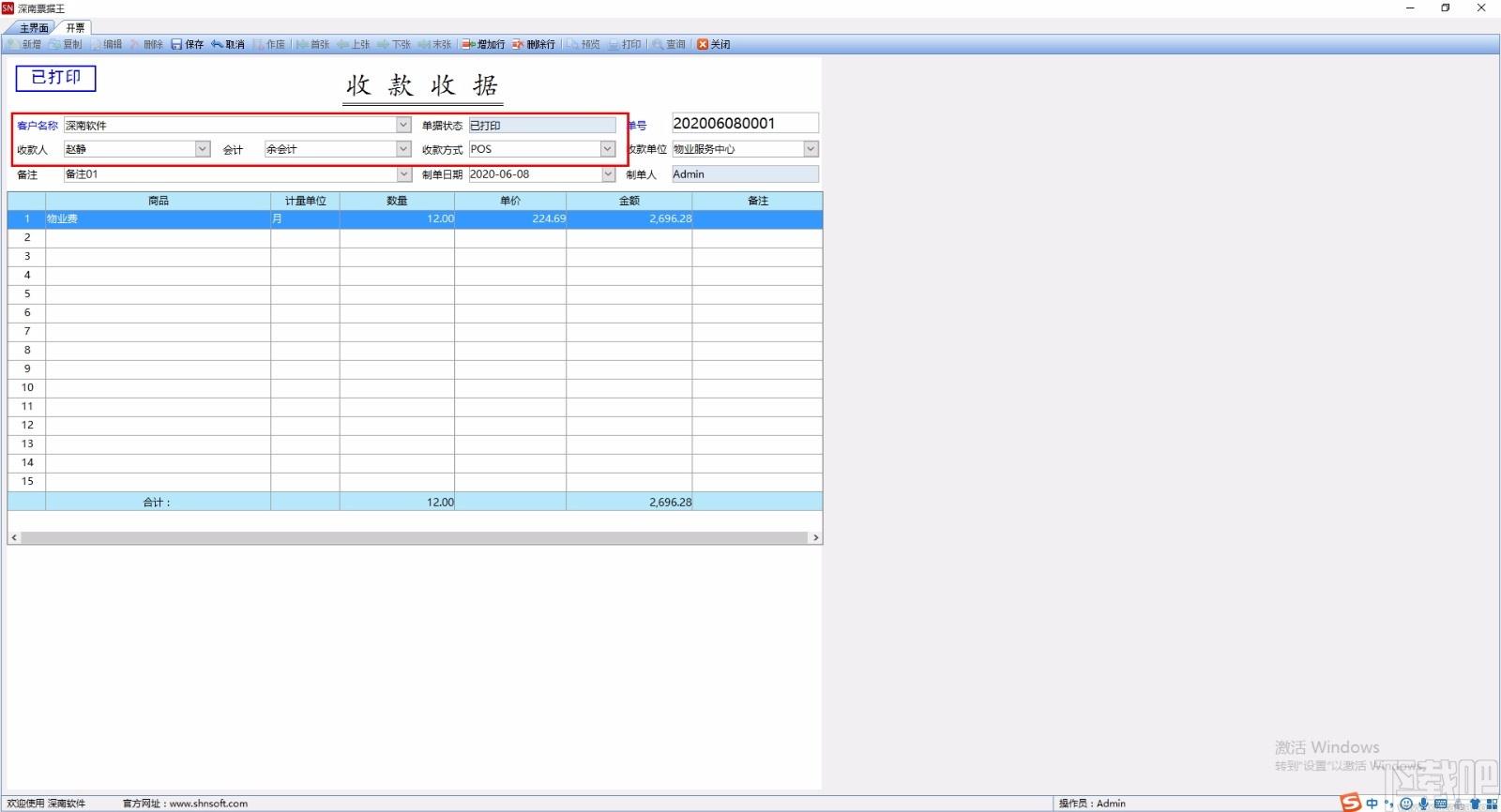Click the 单价 column header
The image size is (1501, 812).
click(510, 201)
